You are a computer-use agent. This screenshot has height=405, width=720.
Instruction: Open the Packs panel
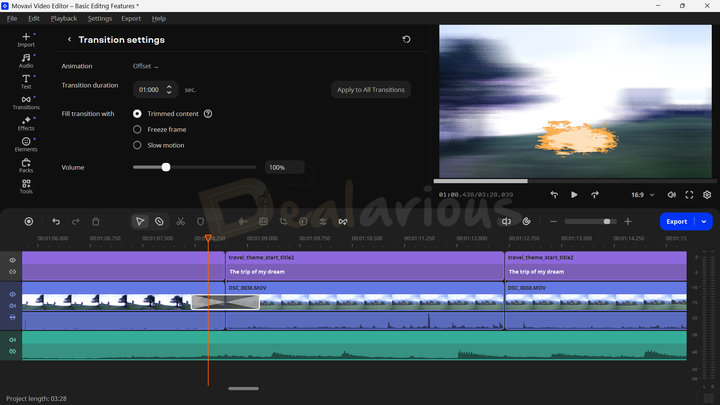click(x=26, y=165)
